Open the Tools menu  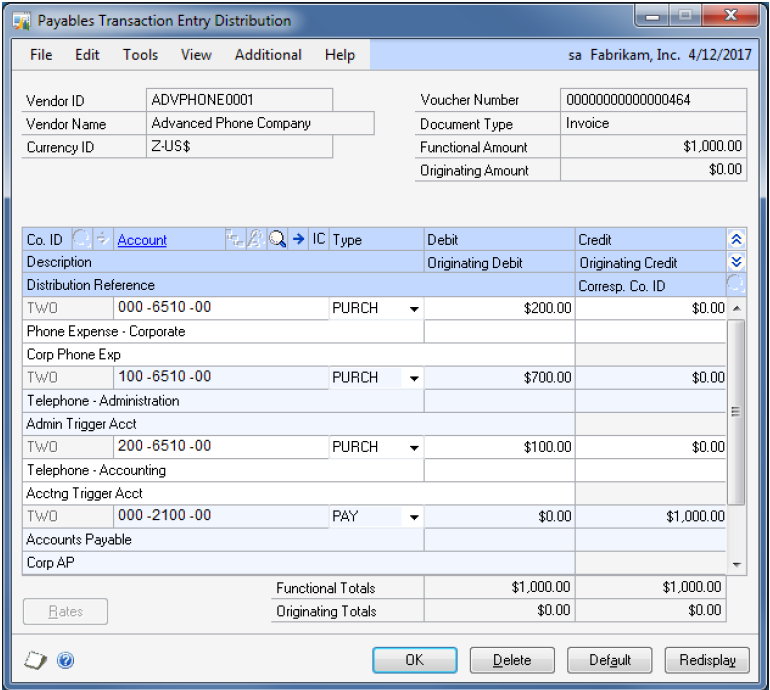point(140,55)
